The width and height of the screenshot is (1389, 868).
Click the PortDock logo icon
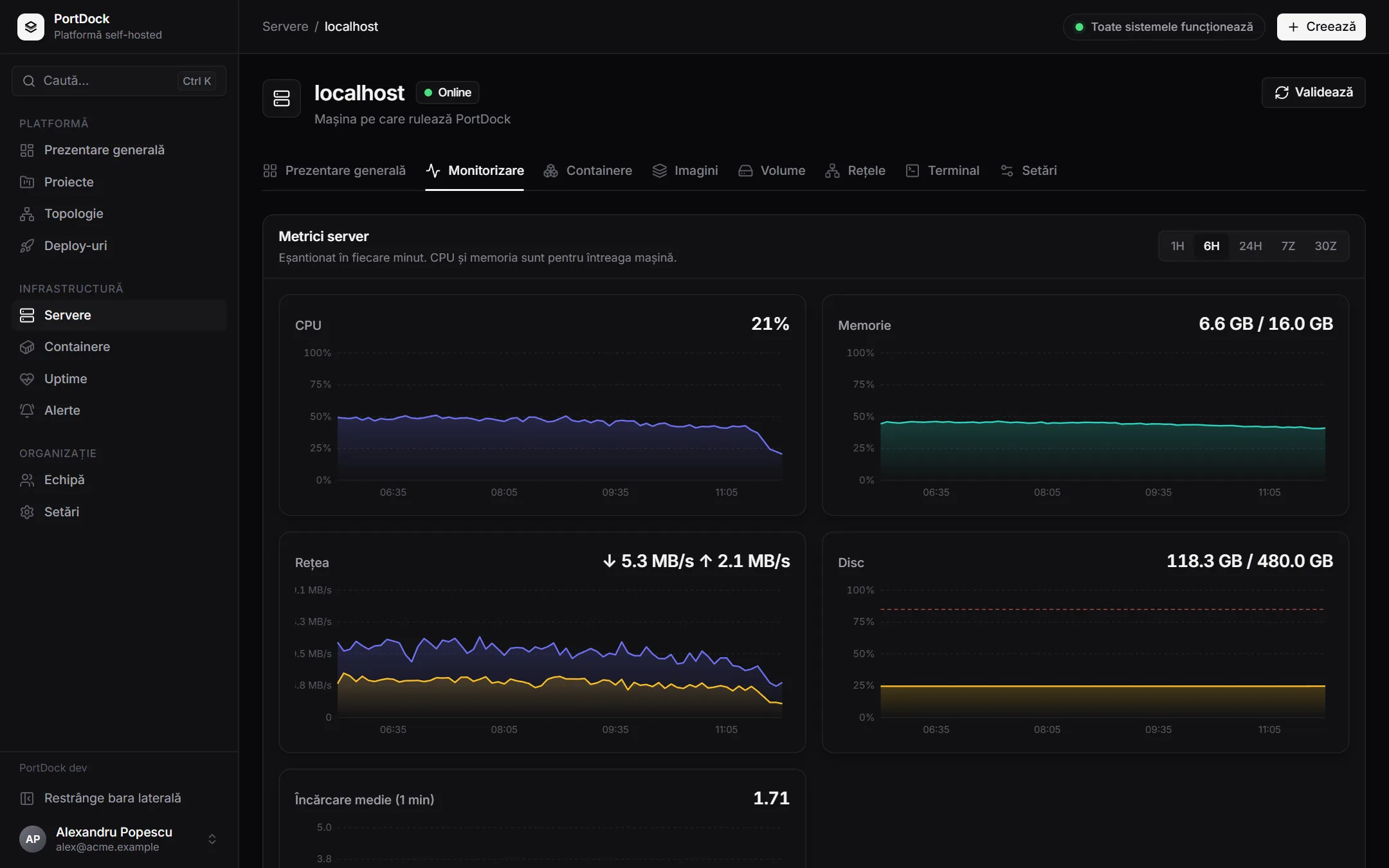click(x=31, y=26)
